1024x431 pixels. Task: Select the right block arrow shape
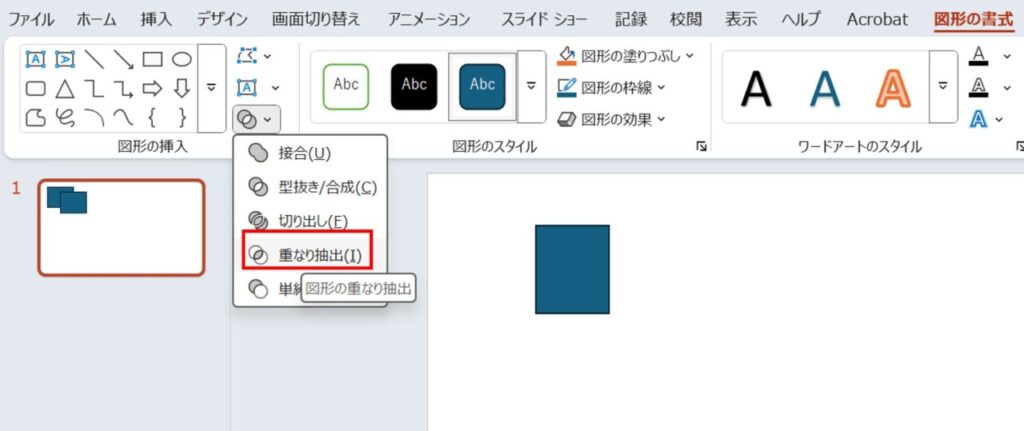click(152, 88)
